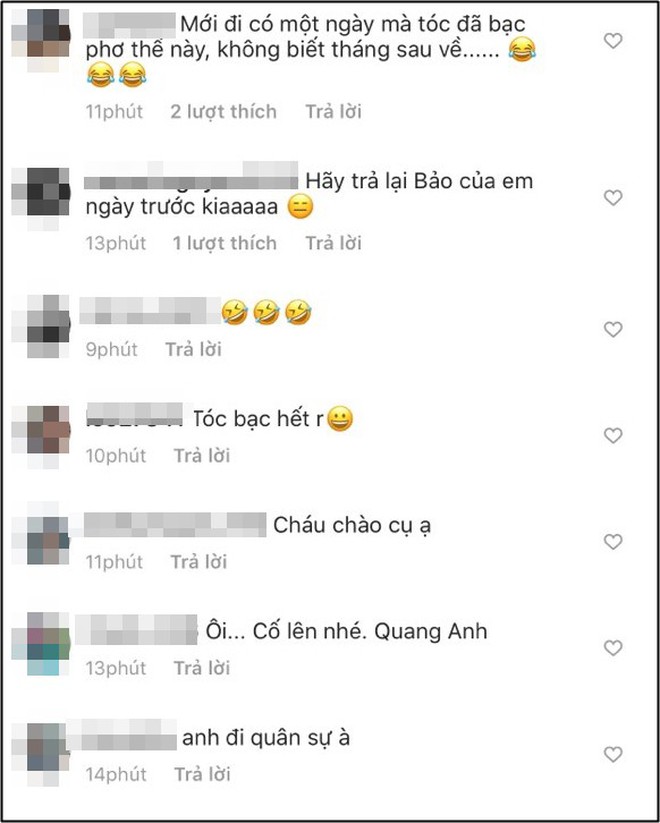Heart the 'anh đi quân sự à' comment
Screen dimensions: 660x823
pos(613,754)
